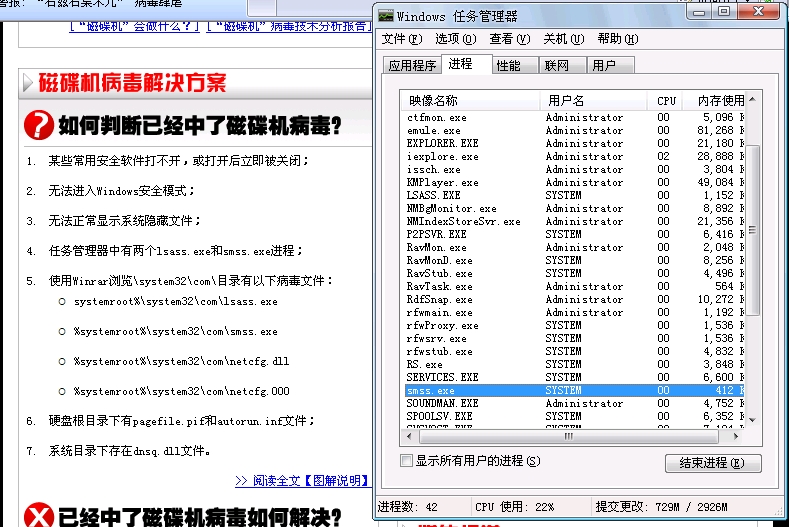Select the 进程 tab
The height and width of the screenshot is (527, 789).
(x=466, y=64)
